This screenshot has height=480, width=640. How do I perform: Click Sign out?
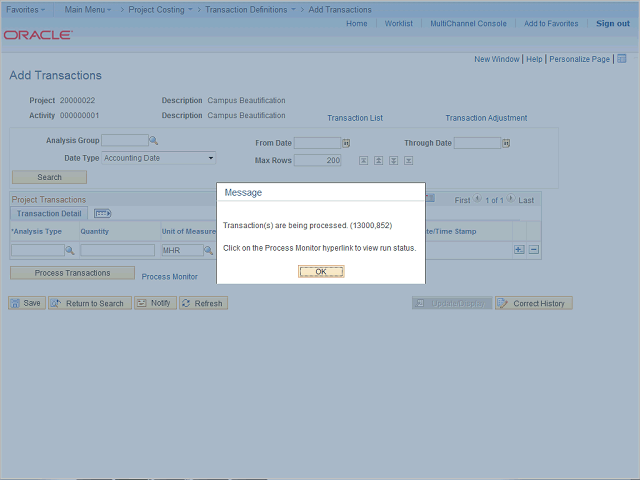613,24
